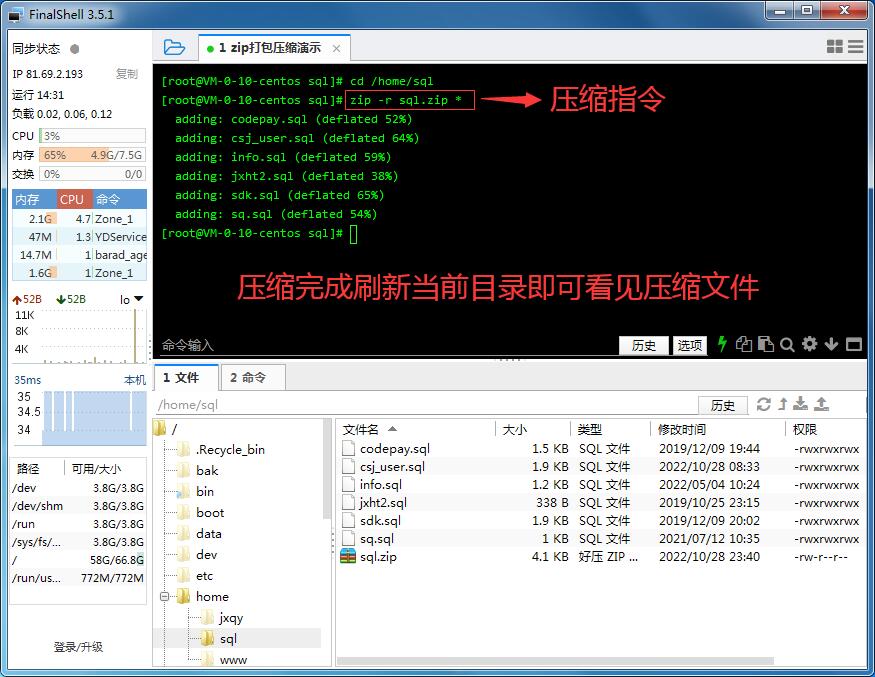Click the 同步状态 gray status dot
The height and width of the screenshot is (677, 875).
point(74,49)
